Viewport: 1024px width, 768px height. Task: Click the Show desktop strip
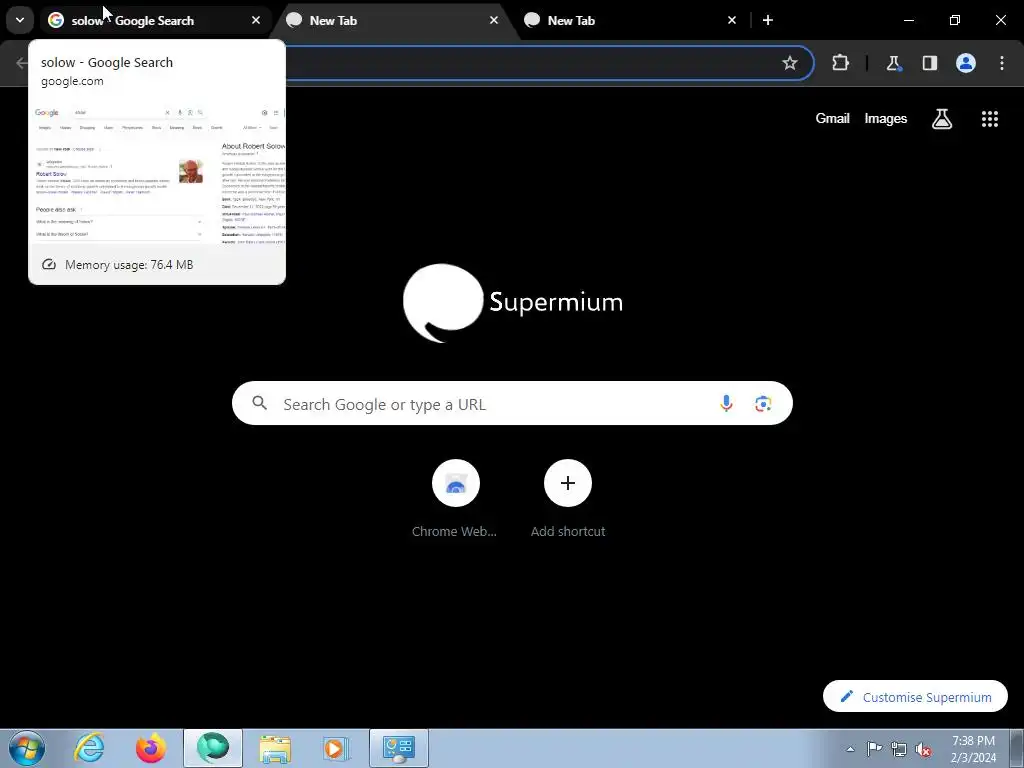pyautogui.click(x=1019, y=748)
